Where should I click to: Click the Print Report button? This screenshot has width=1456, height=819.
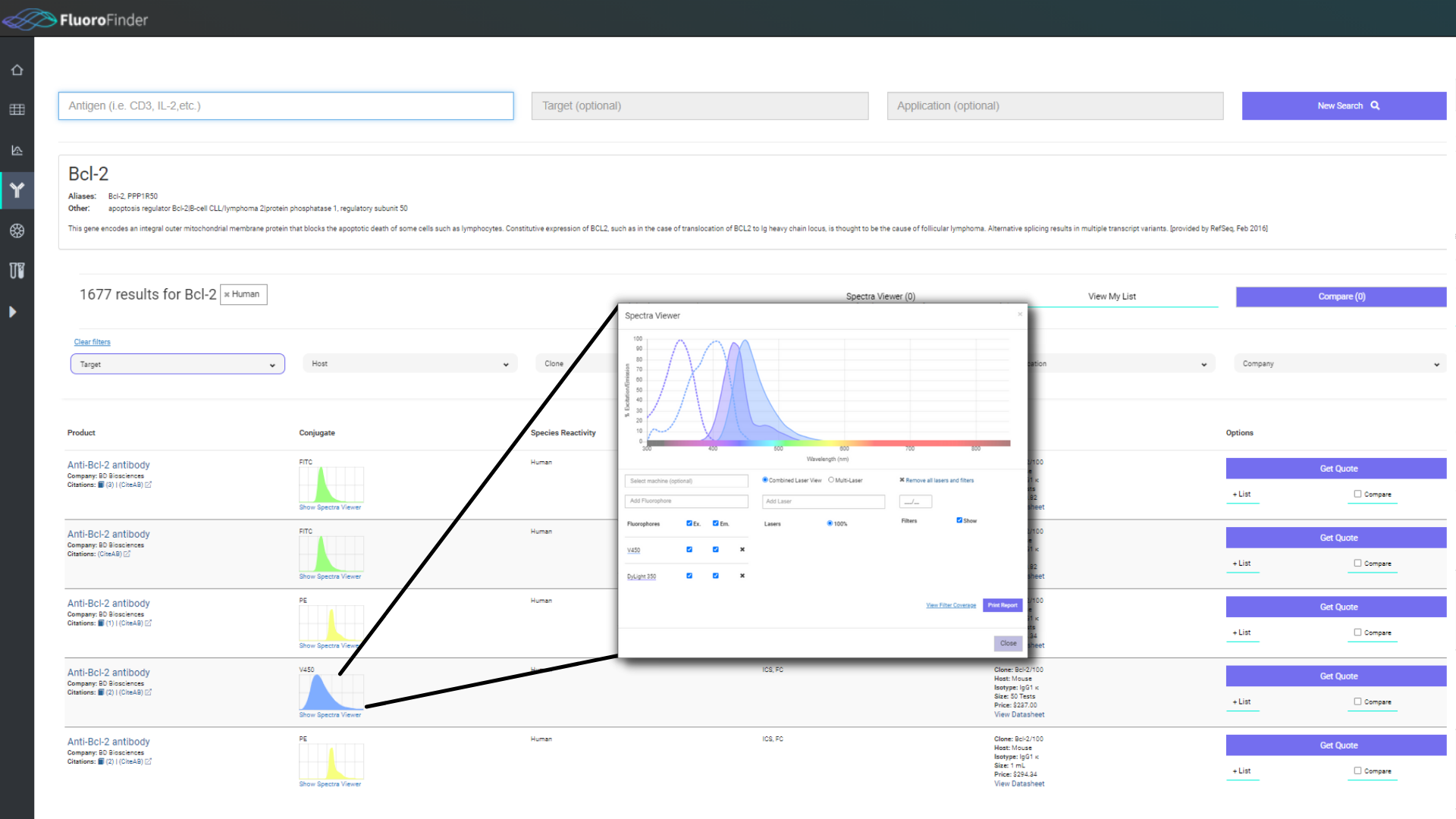point(1002,605)
